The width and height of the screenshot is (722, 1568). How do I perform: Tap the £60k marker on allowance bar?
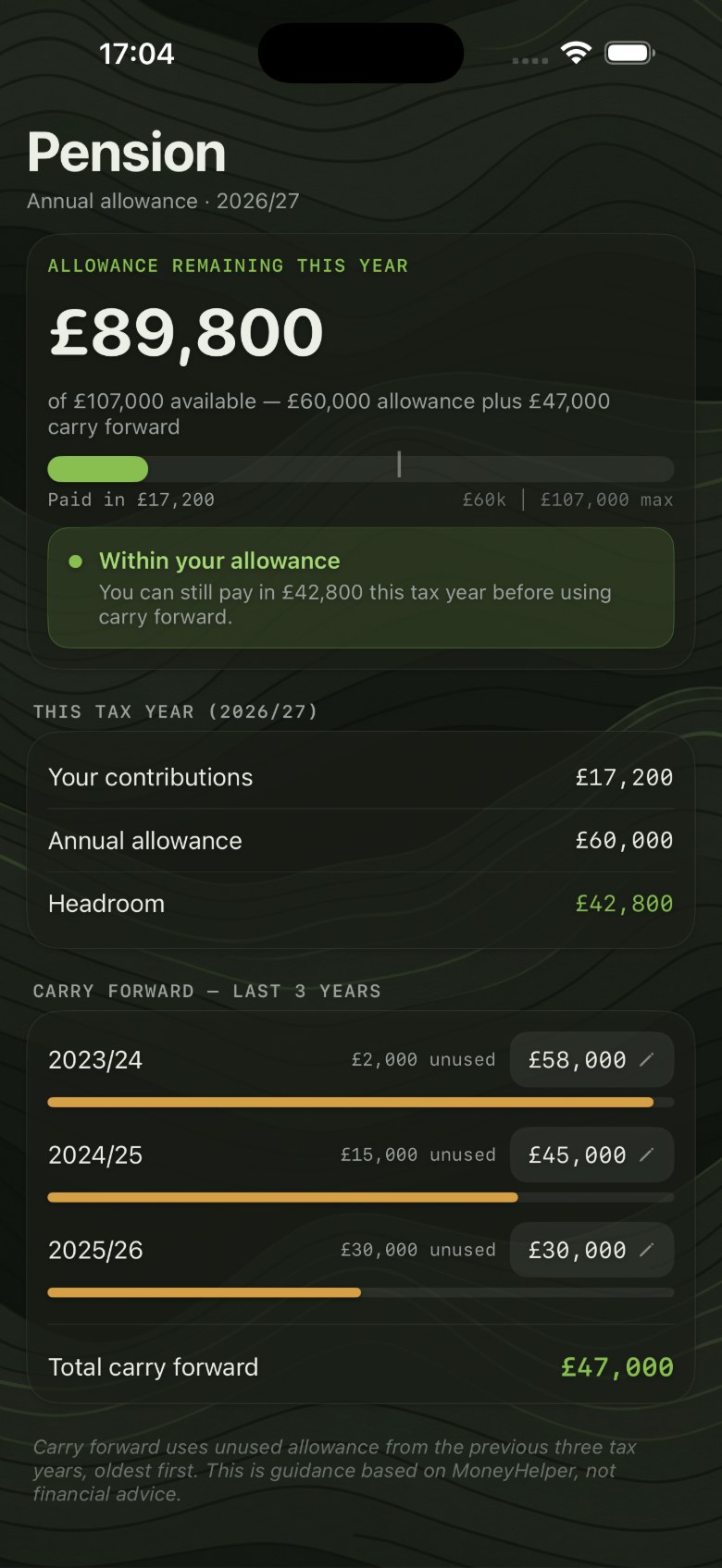coord(399,464)
